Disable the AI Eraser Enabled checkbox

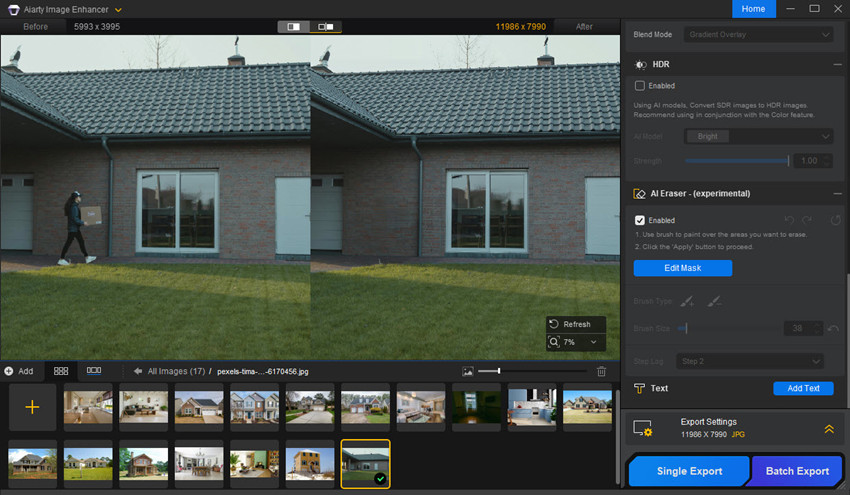coord(640,220)
